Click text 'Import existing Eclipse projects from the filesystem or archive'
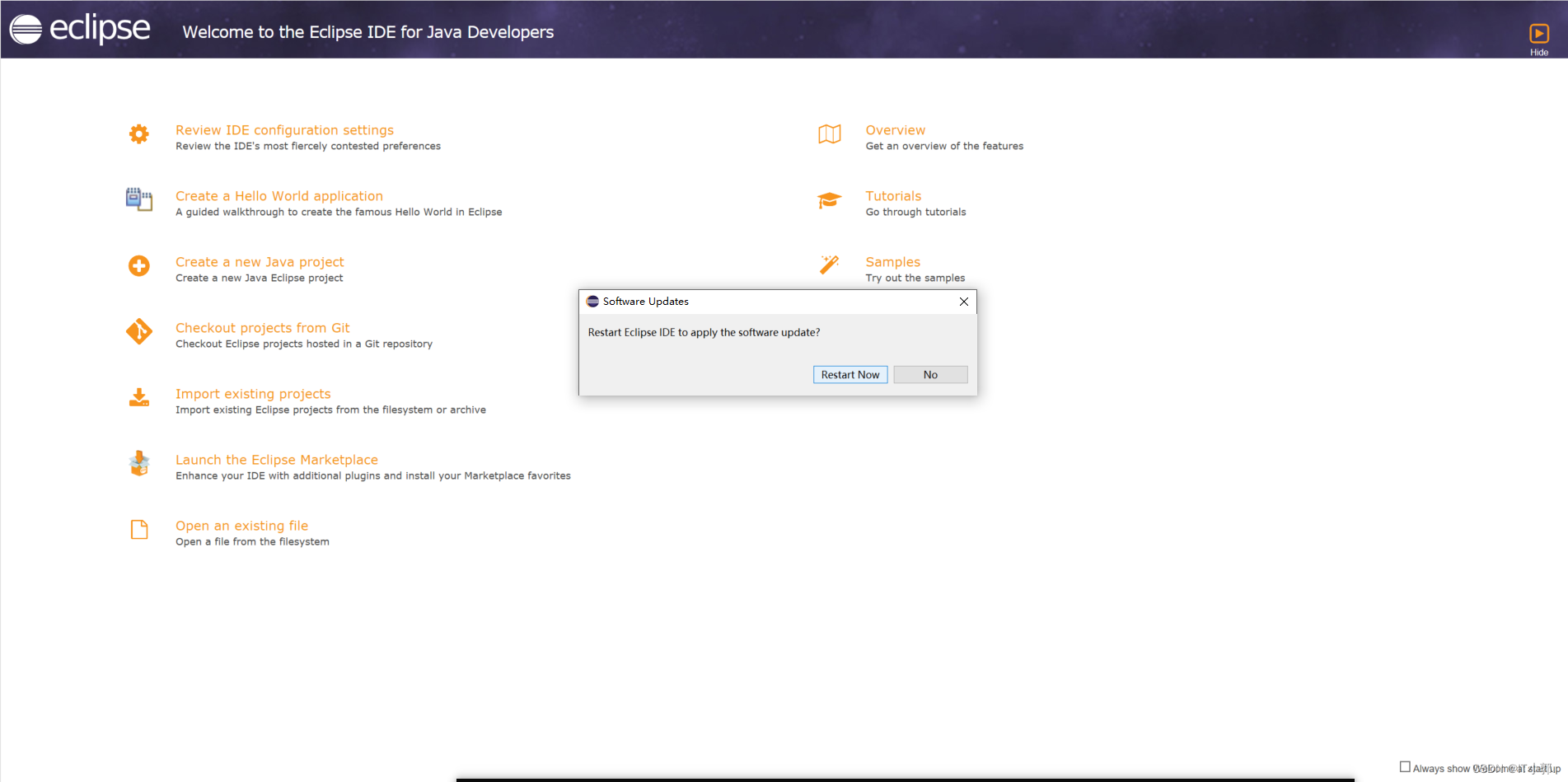Viewport: 1568px width, 782px height. click(330, 410)
